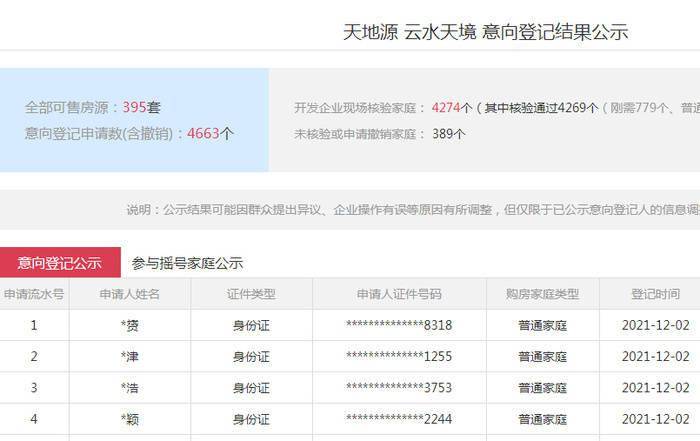Switch to 意向登记公示 tab
Image resolution: width=700 pixels, height=441 pixels.
coord(60,262)
